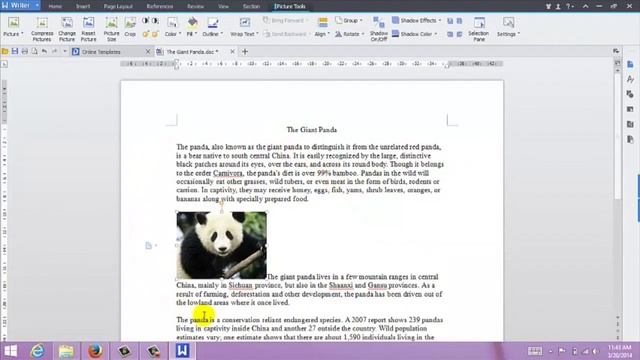Viewport: 640px width, 360px height.
Task: Click the tab selector at the ruler corner
Action: 4,64
